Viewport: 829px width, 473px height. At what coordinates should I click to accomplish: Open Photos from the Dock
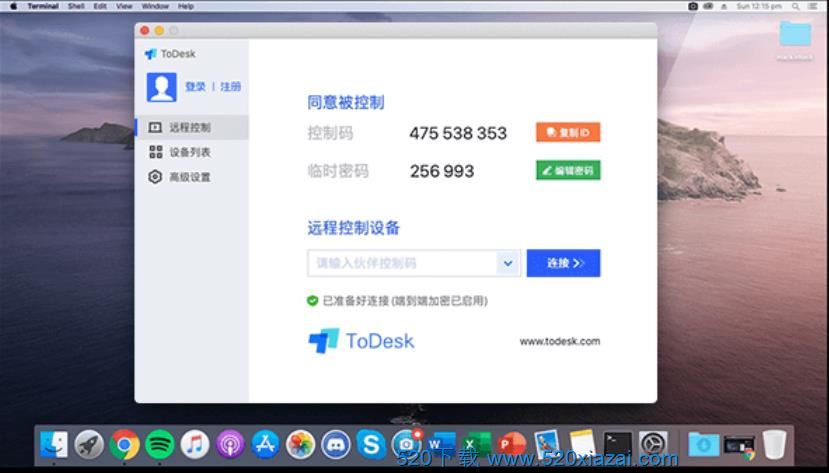[300, 444]
